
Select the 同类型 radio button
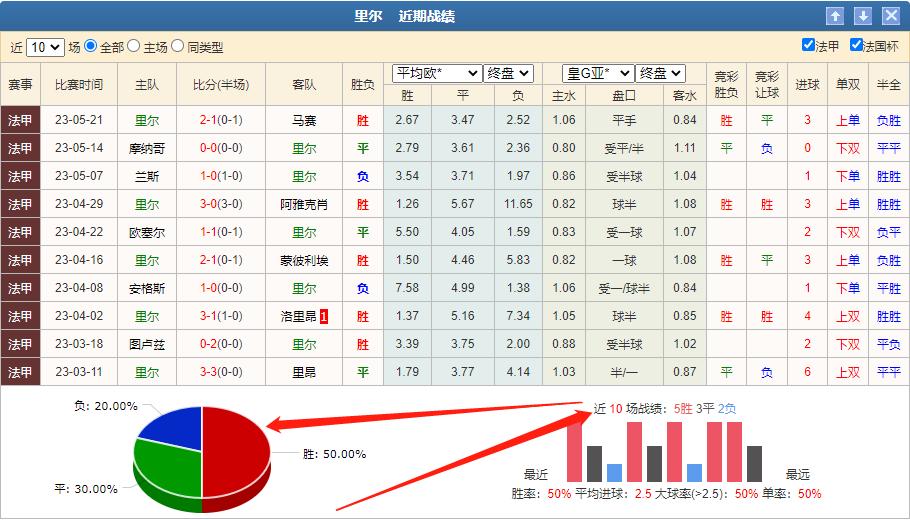click(x=178, y=46)
